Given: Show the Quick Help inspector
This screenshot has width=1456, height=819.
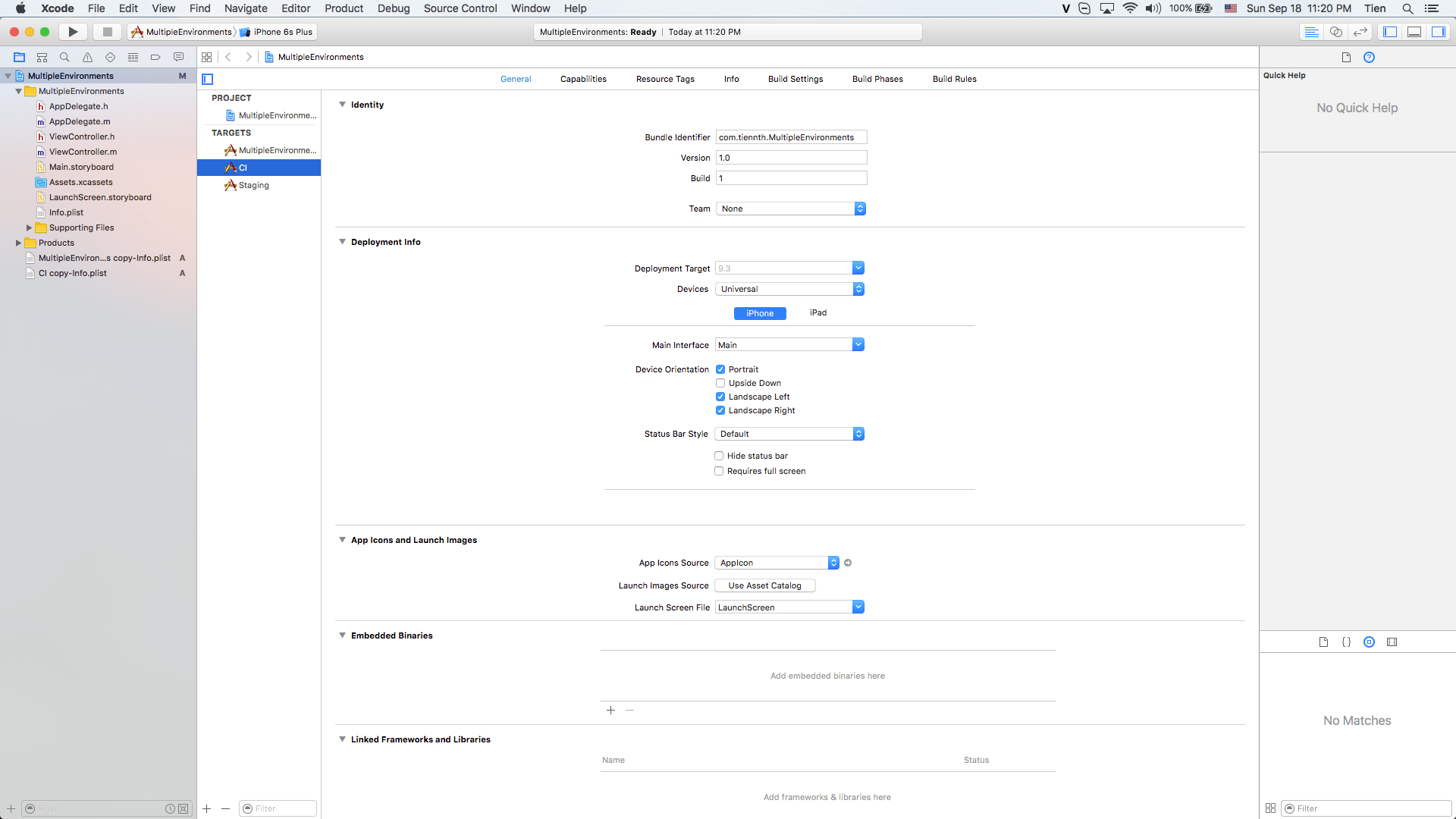Looking at the screenshot, I should pyautogui.click(x=1369, y=57).
